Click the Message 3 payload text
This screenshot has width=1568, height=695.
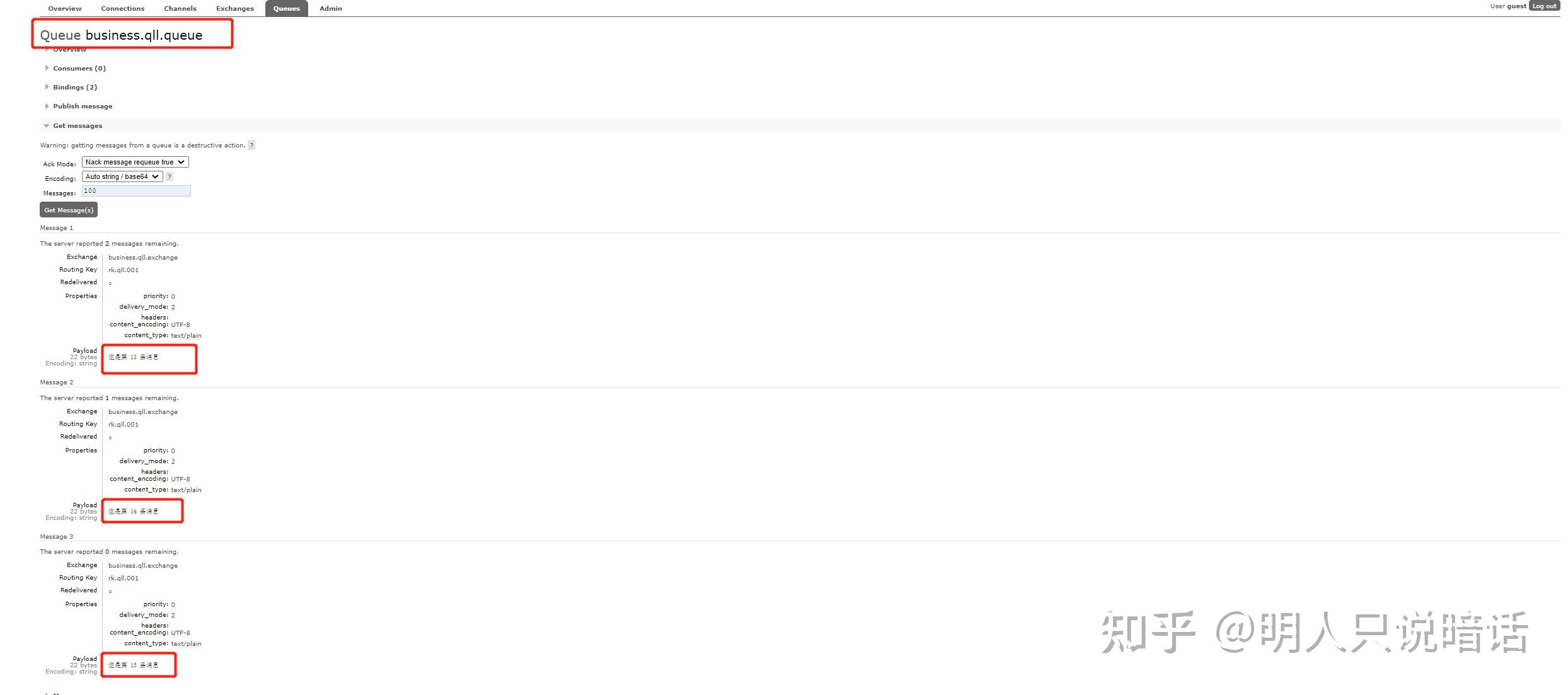[x=133, y=665]
